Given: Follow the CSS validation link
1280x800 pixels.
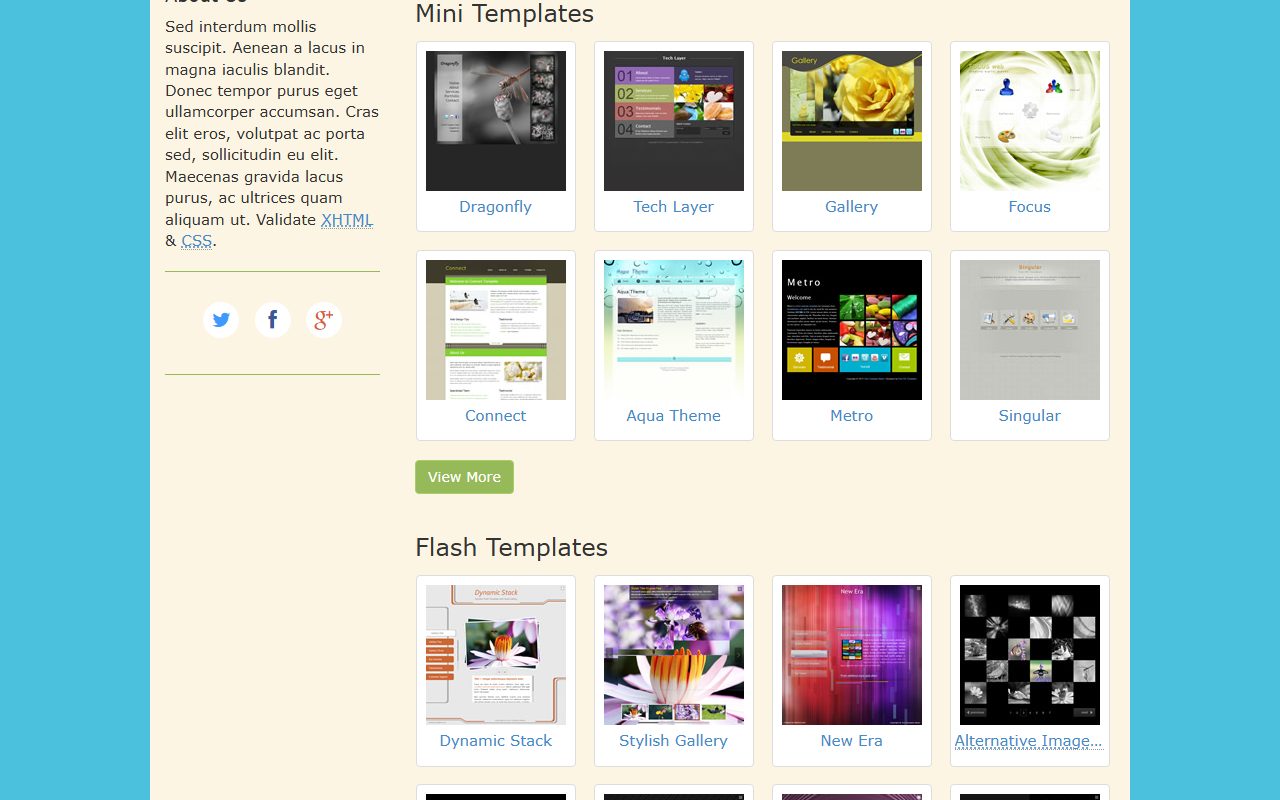Looking at the screenshot, I should pyautogui.click(x=197, y=241).
